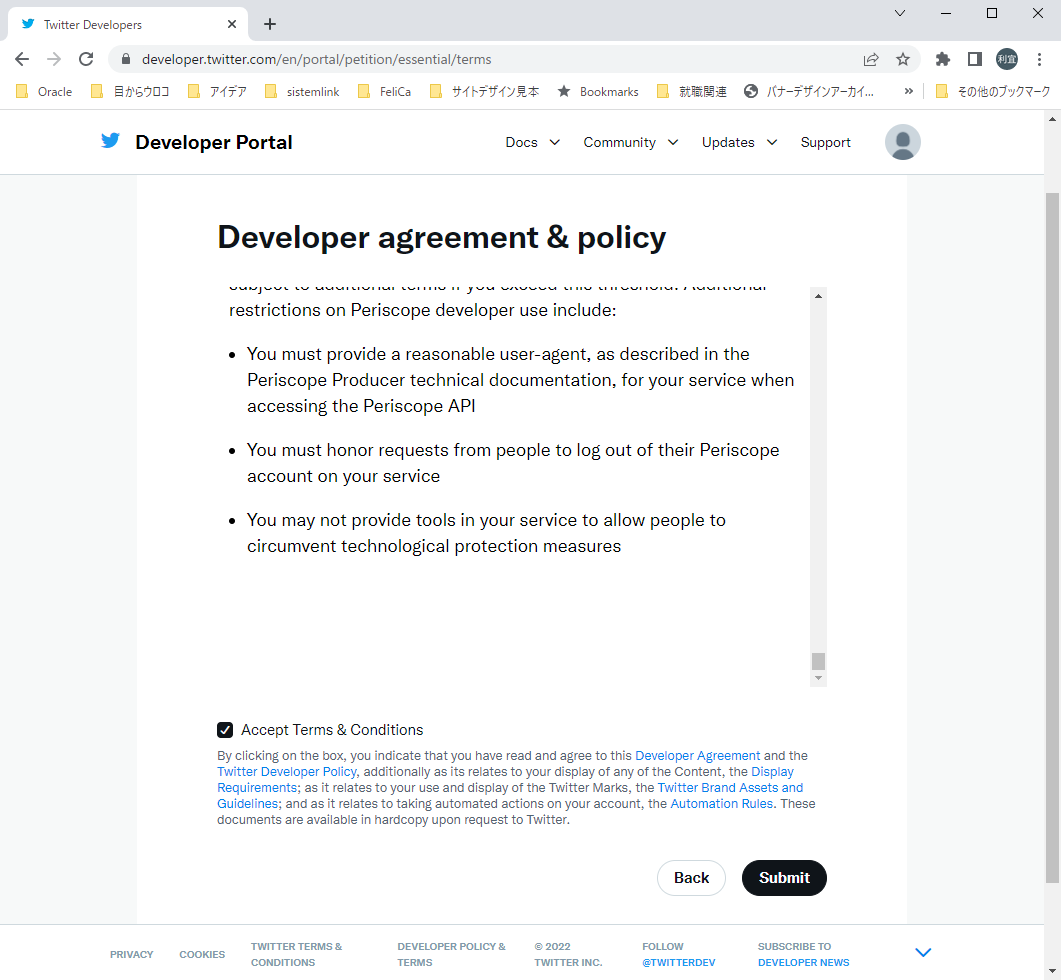Open the user profile avatar menu

[903, 142]
